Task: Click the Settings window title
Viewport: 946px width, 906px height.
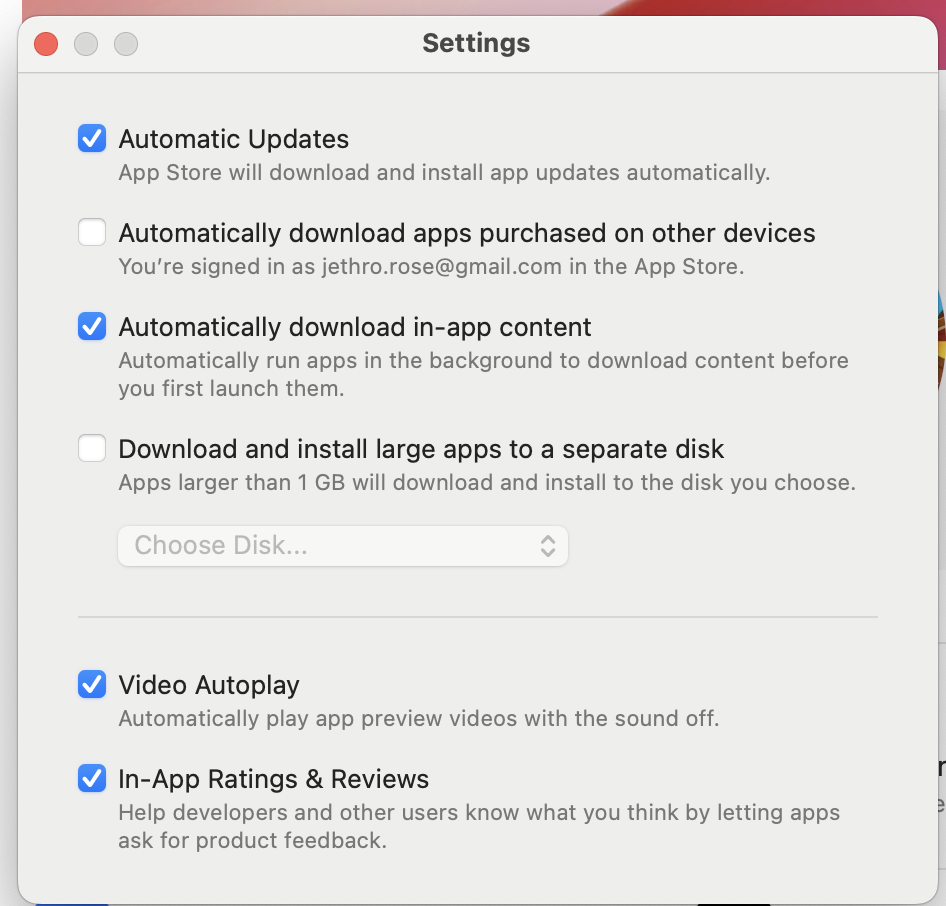Action: coord(476,43)
